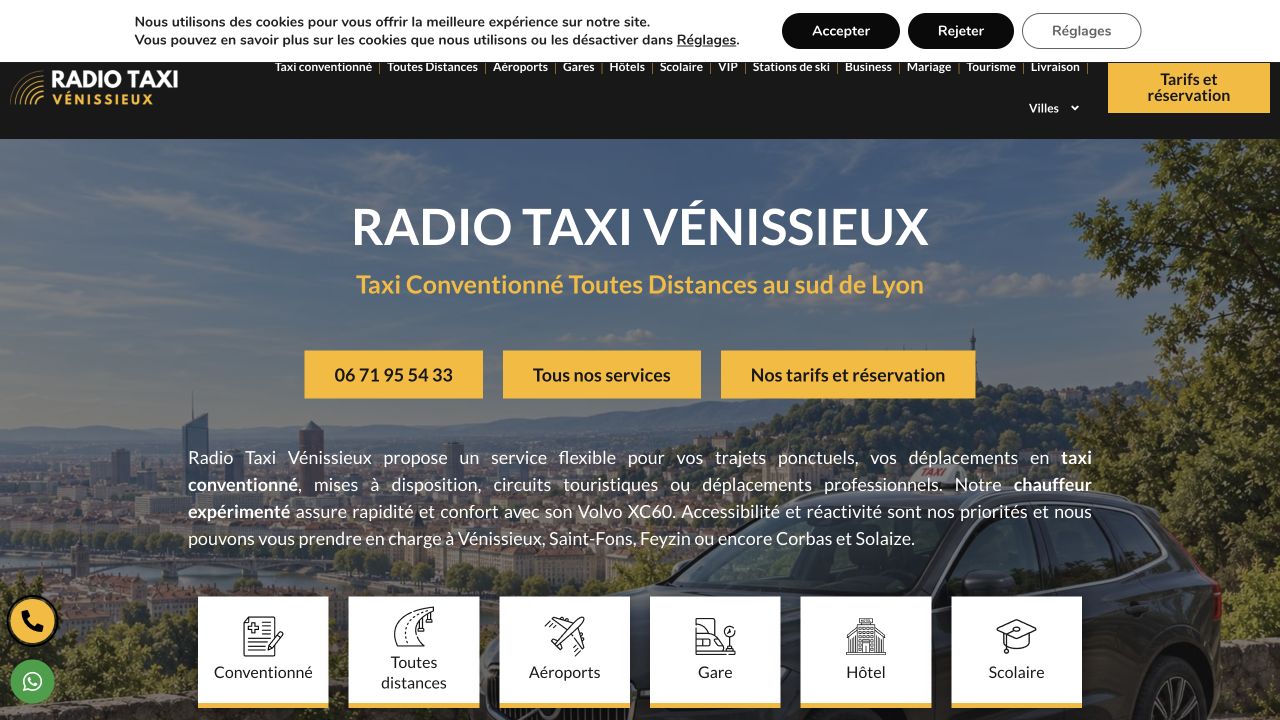Click the Tarifs et réservation header button
This screenshot has width=1280, height=720.
tap(1189, 87)
